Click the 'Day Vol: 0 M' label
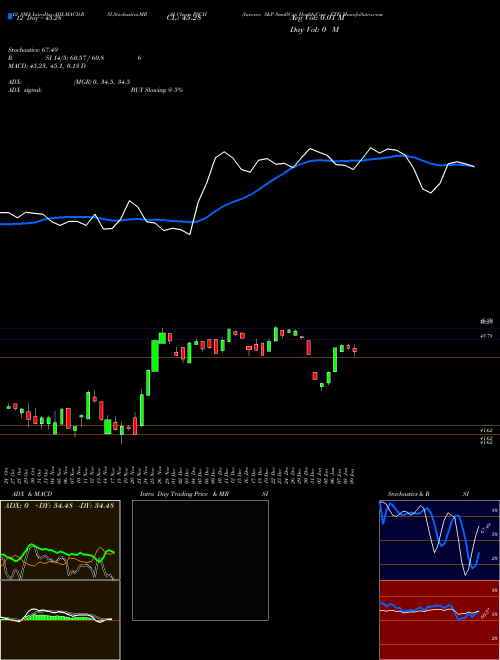Viewport: 500px width, 660px height. [314, 30]
